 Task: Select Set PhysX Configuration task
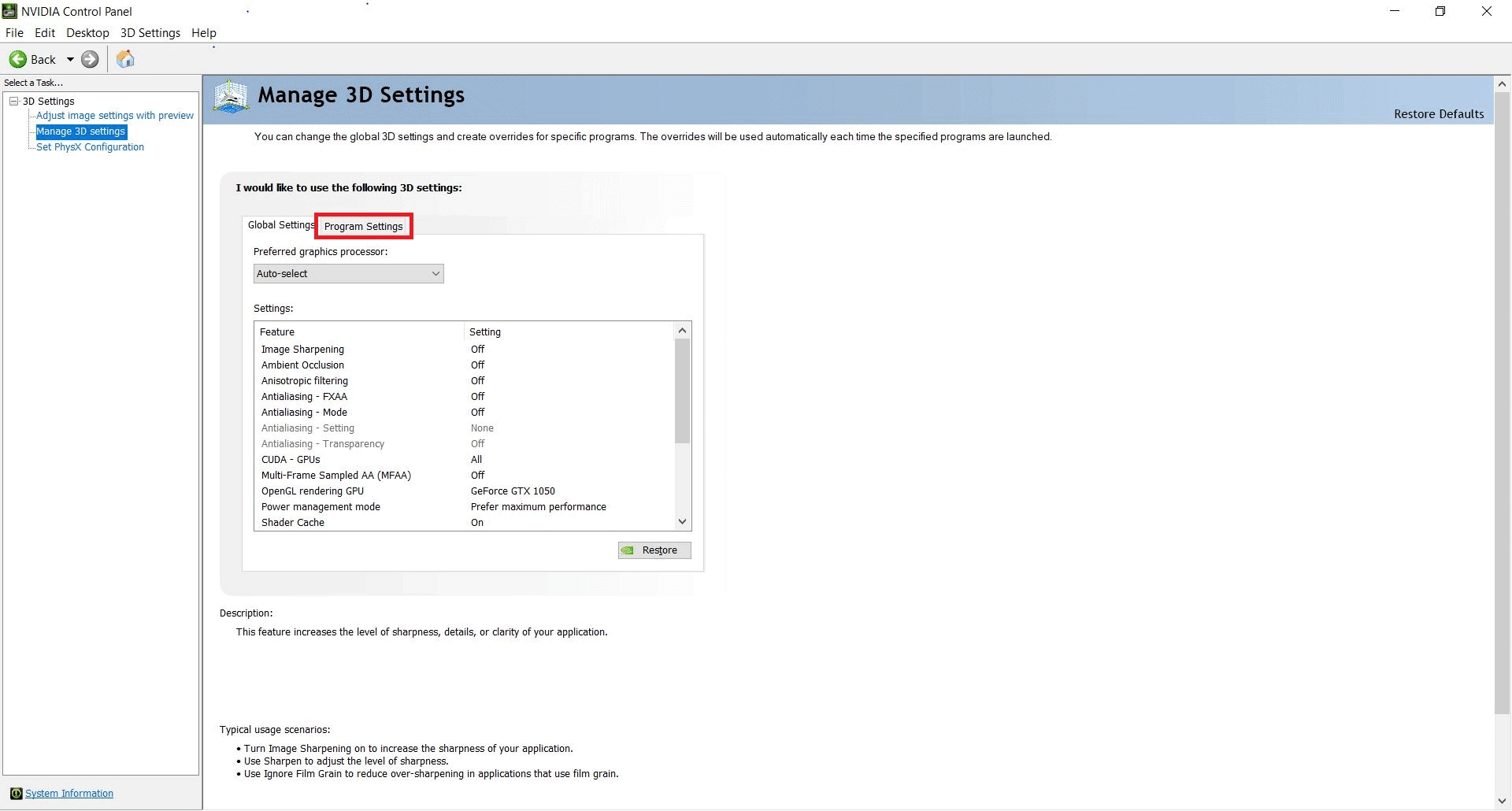click(90, 146)
